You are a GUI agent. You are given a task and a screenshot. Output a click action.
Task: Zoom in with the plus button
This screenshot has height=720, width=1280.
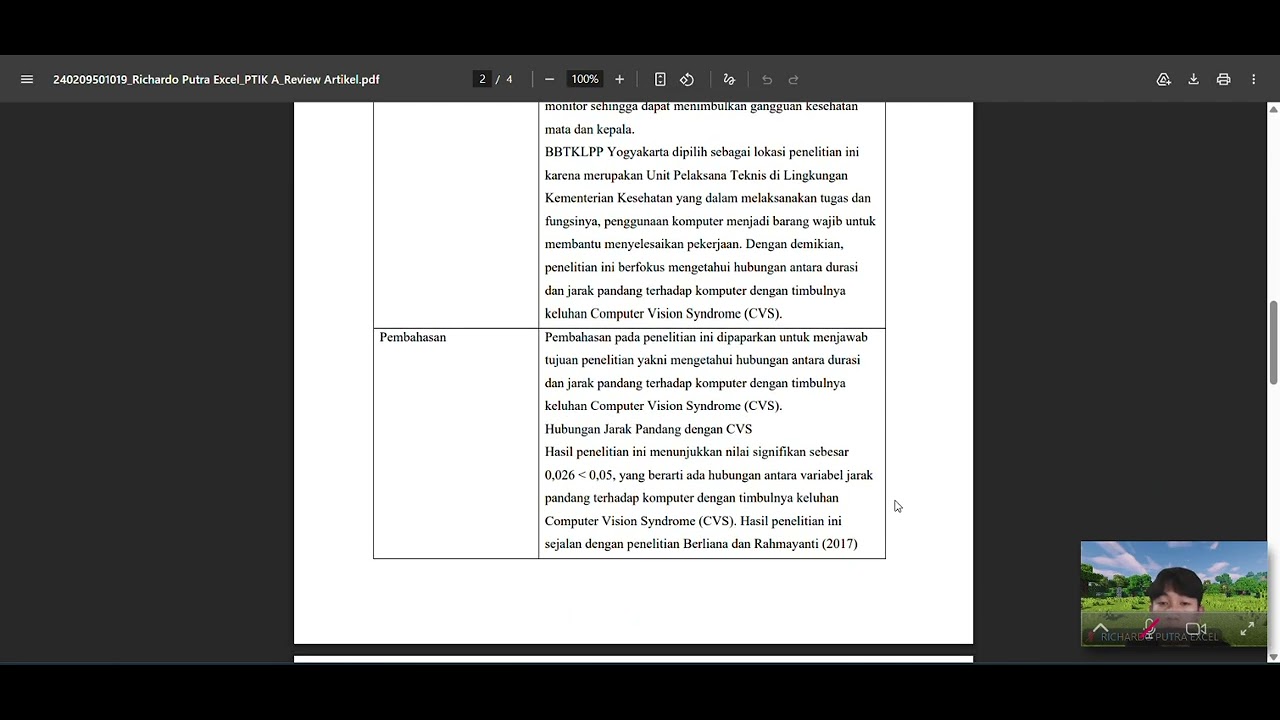tap(619, 79)
